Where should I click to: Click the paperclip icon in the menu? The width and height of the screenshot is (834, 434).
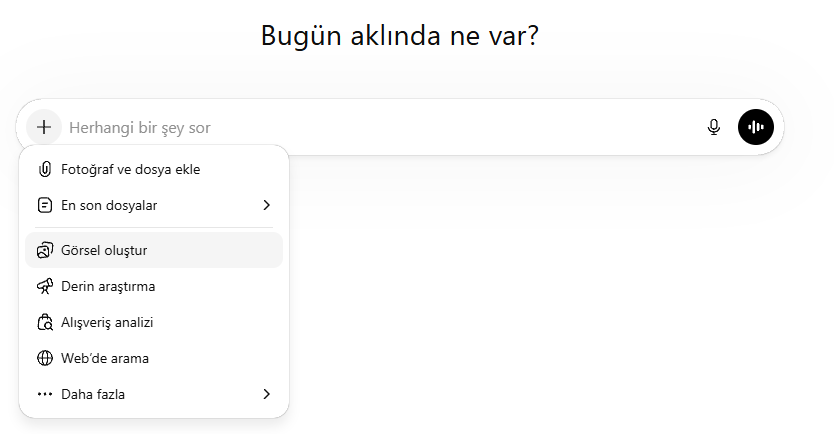point(44,169)
